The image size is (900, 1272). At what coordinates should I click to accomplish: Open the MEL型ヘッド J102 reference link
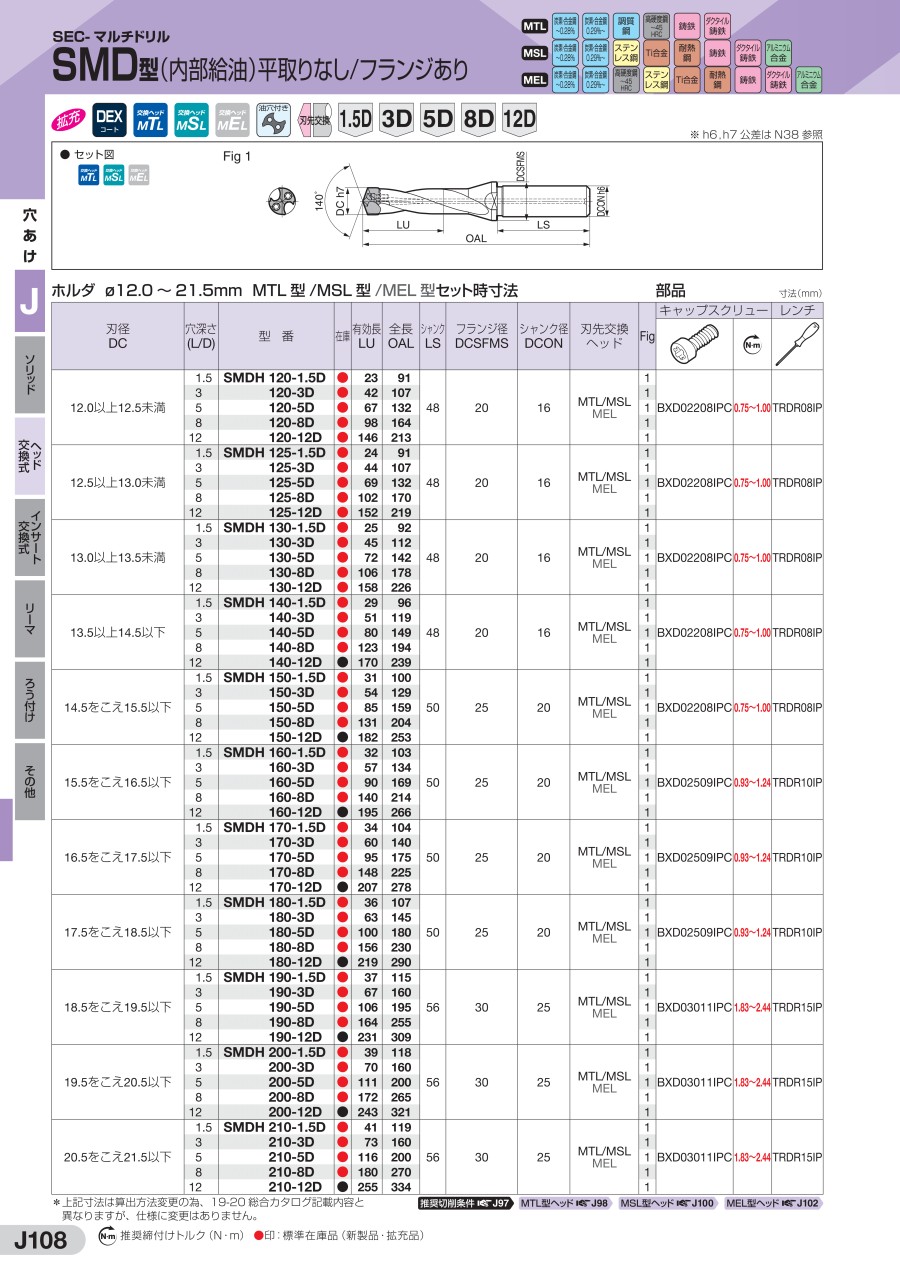(x=773, y=1203)
